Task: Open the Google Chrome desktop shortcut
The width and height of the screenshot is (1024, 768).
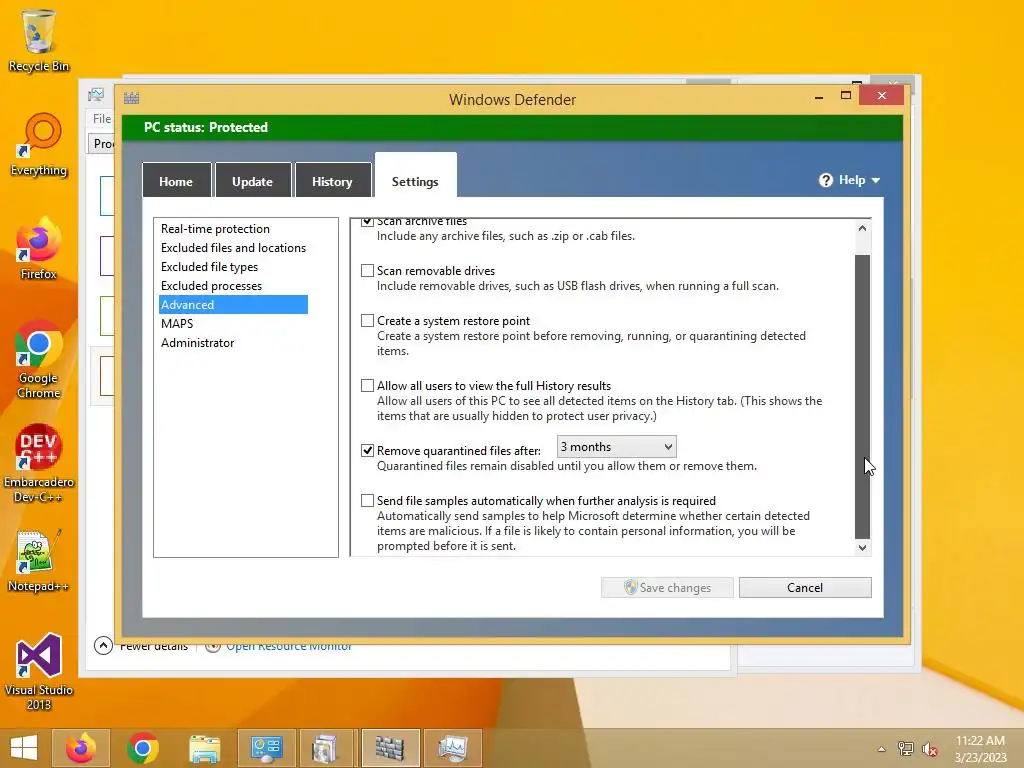Action: pyautogui.click(x=39, y=359)
